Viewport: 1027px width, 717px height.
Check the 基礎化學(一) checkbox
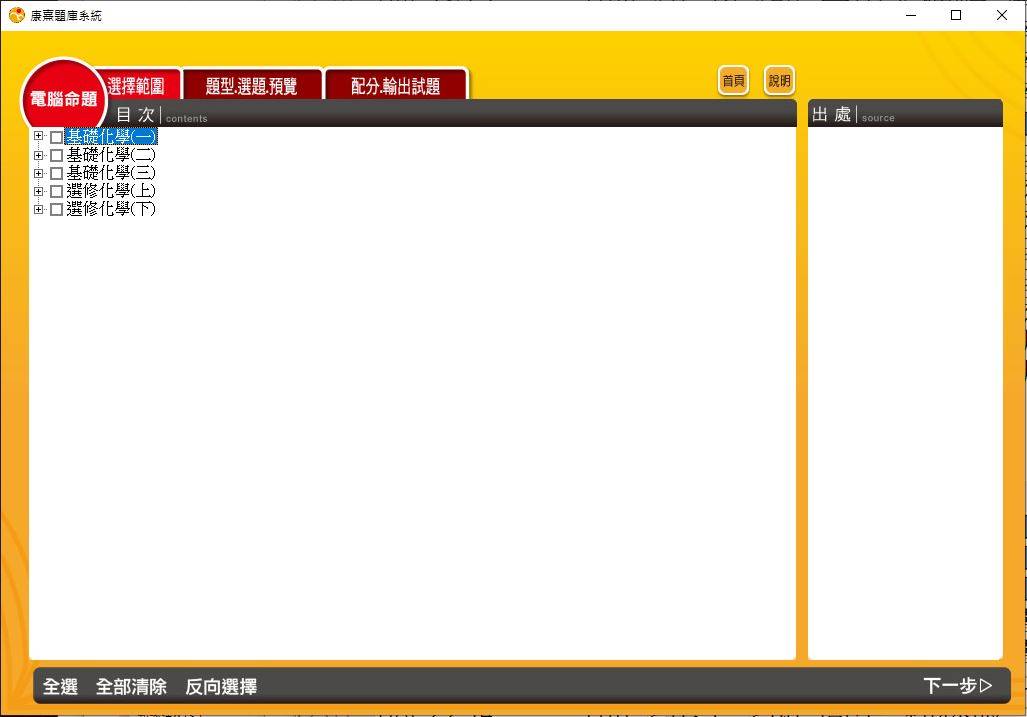coord(56,137)
